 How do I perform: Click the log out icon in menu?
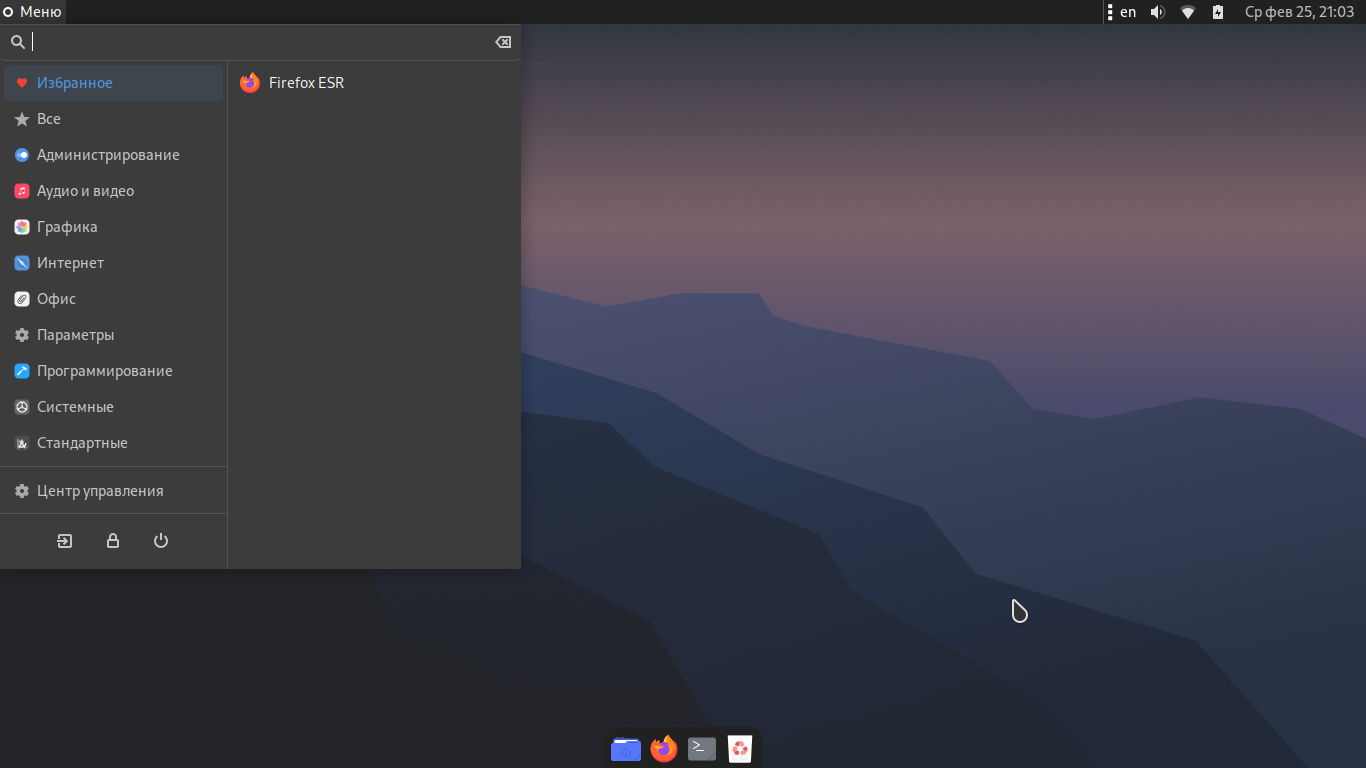65,541
